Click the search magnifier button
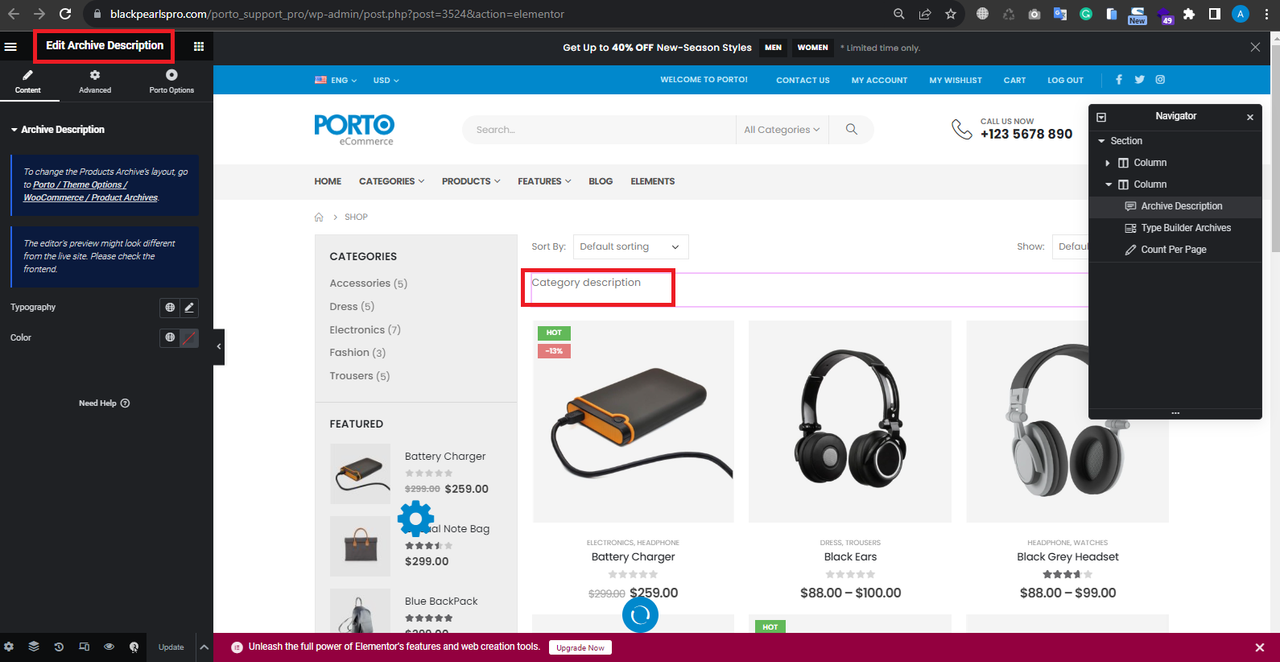 tap(852, 129)
